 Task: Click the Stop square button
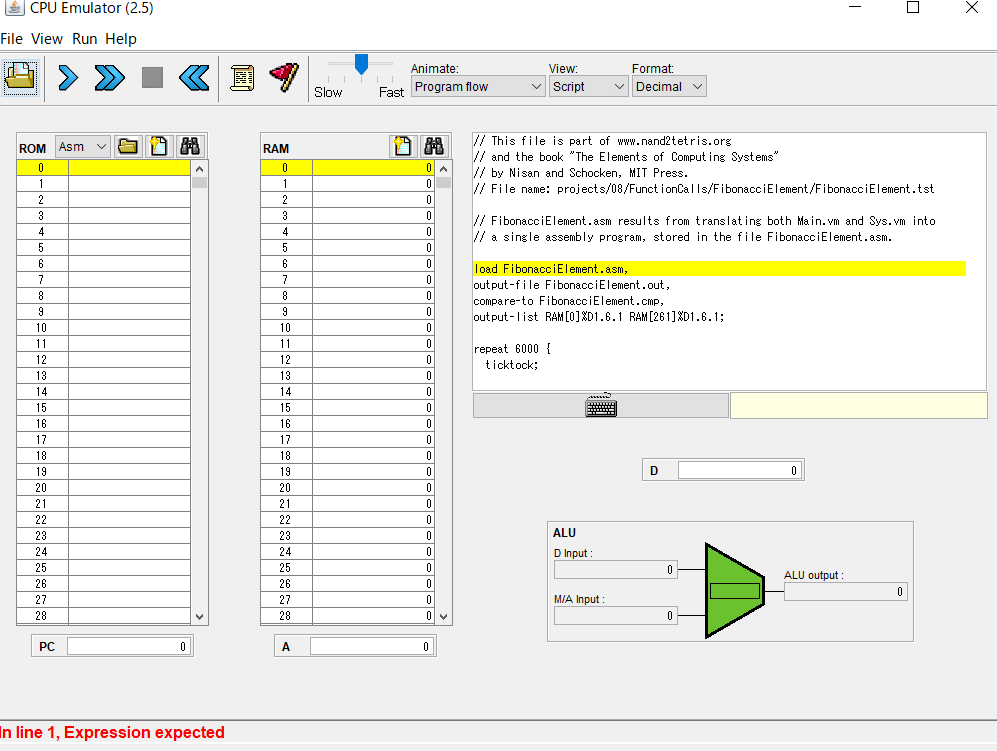[152, 77]
